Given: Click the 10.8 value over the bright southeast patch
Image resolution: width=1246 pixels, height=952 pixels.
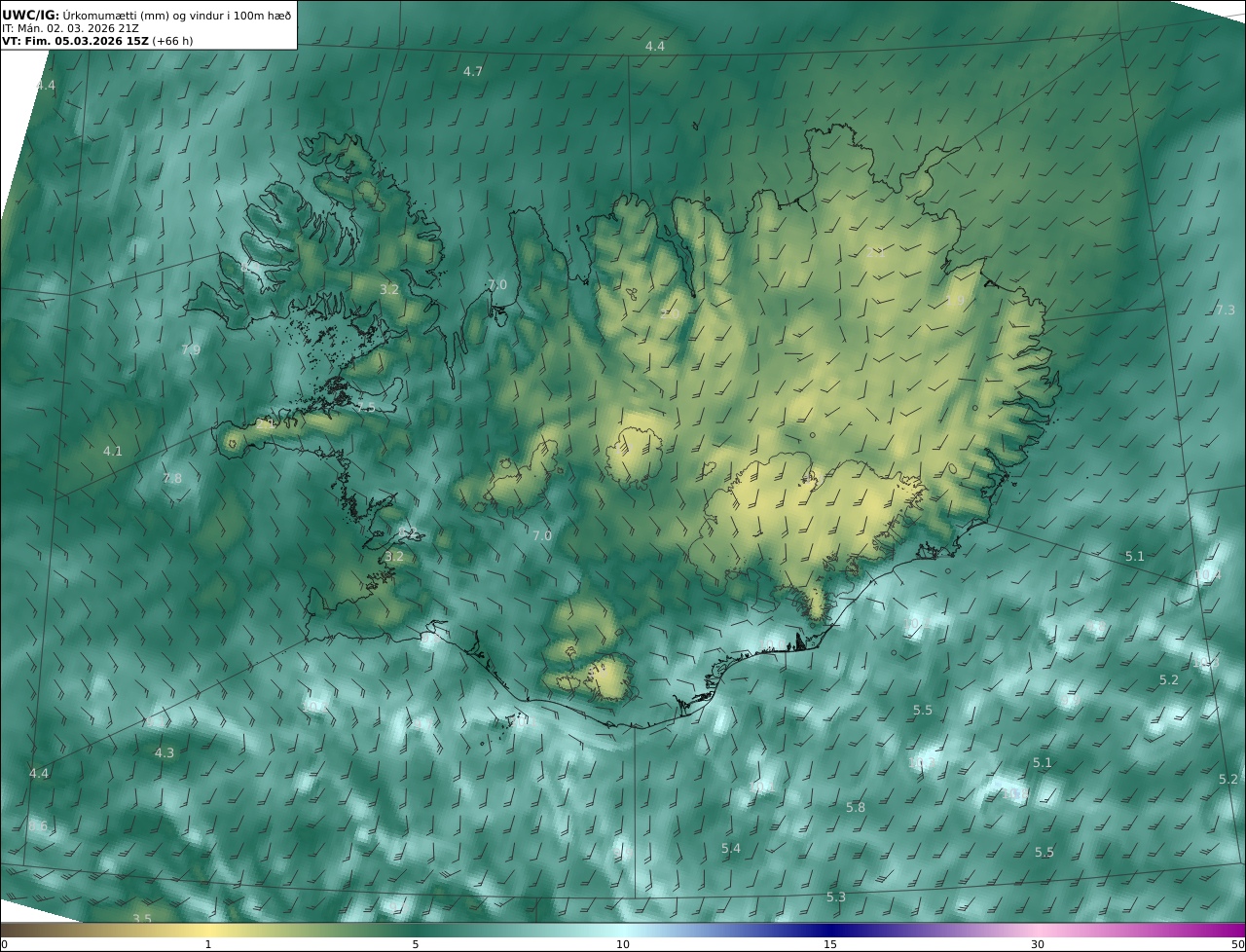Looking at the screenshot, I should pos(1016,794).
